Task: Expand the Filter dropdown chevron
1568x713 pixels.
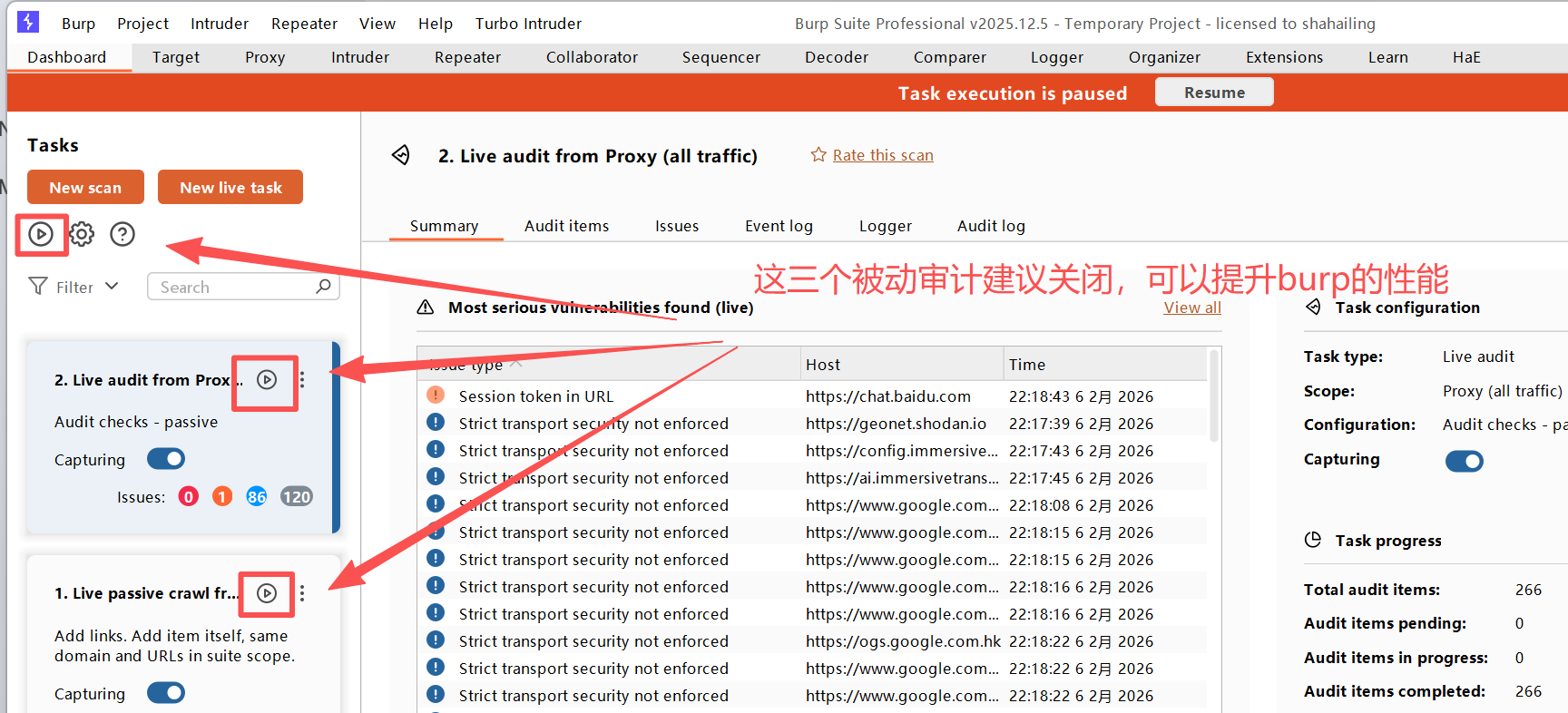Action: [x=112, y=286]
